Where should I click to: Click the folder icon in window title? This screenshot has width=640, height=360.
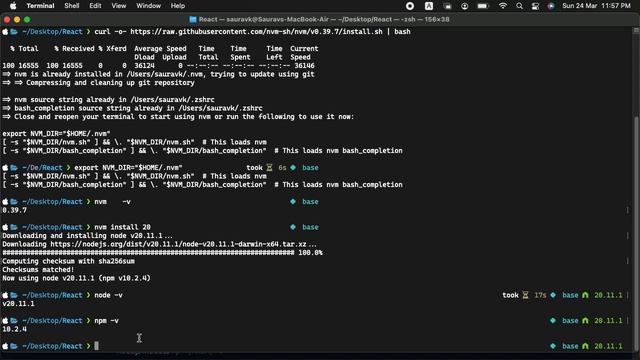193,19
